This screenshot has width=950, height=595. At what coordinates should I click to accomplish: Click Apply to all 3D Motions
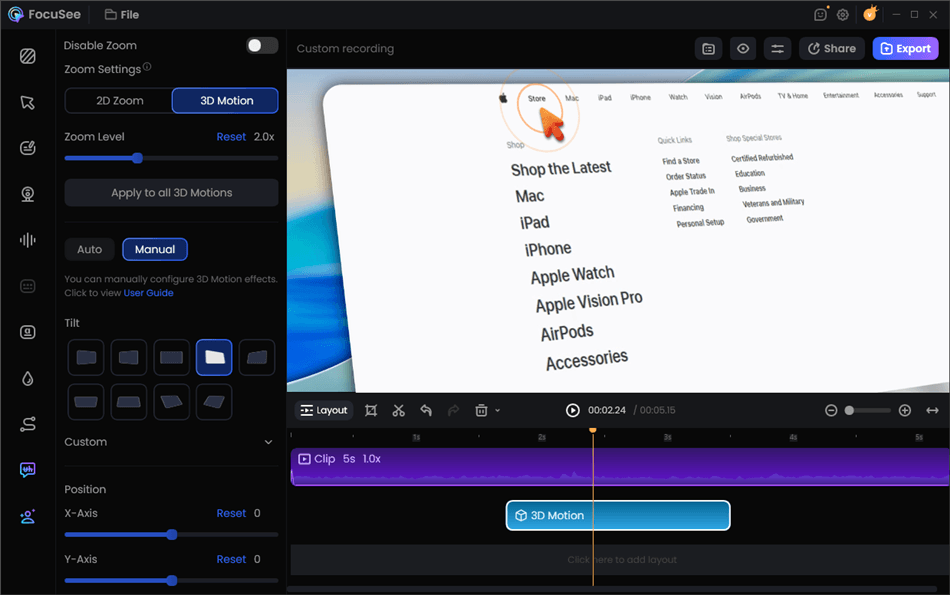171,193
